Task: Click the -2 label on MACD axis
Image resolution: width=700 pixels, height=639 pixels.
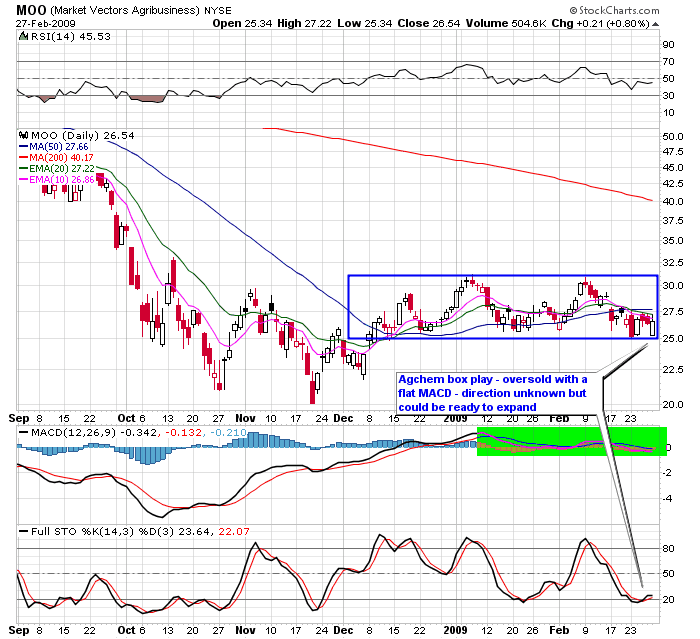Action: pos(667,472)
